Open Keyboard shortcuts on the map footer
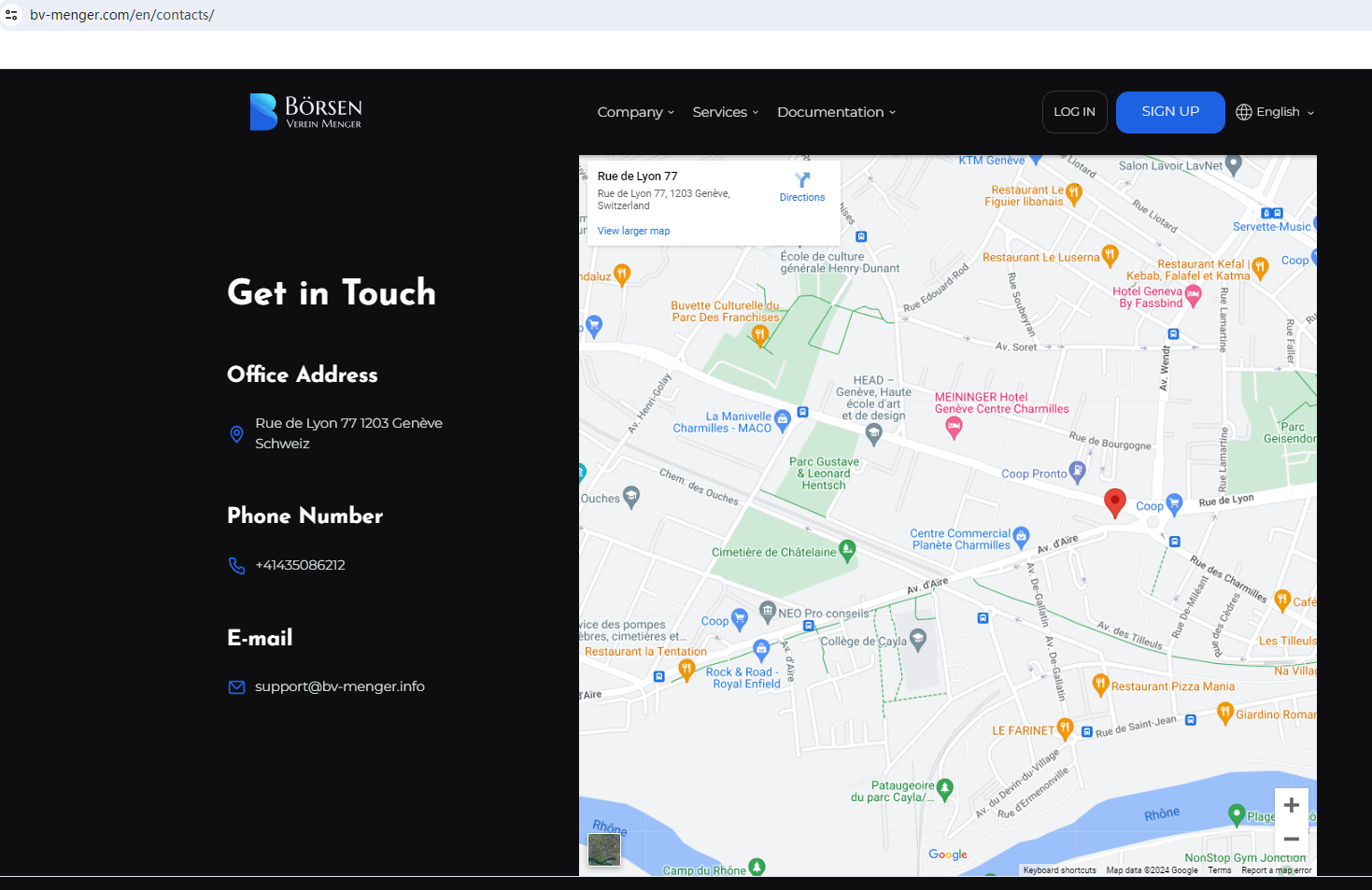The width and height of the screenshot is (1372, 890). click(1059, 870)
